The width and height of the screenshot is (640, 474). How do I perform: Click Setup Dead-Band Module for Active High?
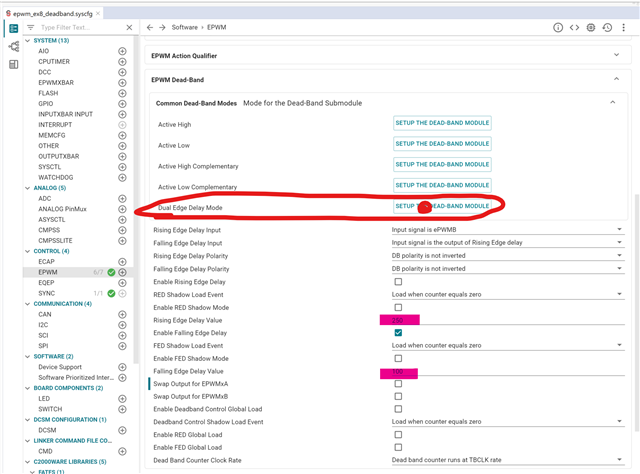442,122
